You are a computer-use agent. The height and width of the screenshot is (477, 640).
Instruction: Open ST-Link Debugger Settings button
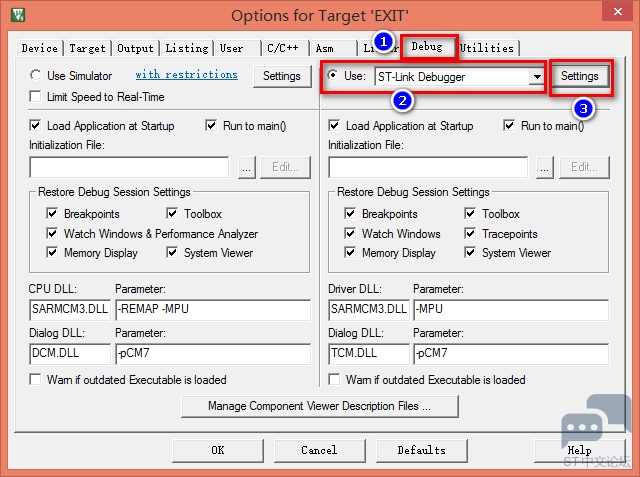[580, 76]
